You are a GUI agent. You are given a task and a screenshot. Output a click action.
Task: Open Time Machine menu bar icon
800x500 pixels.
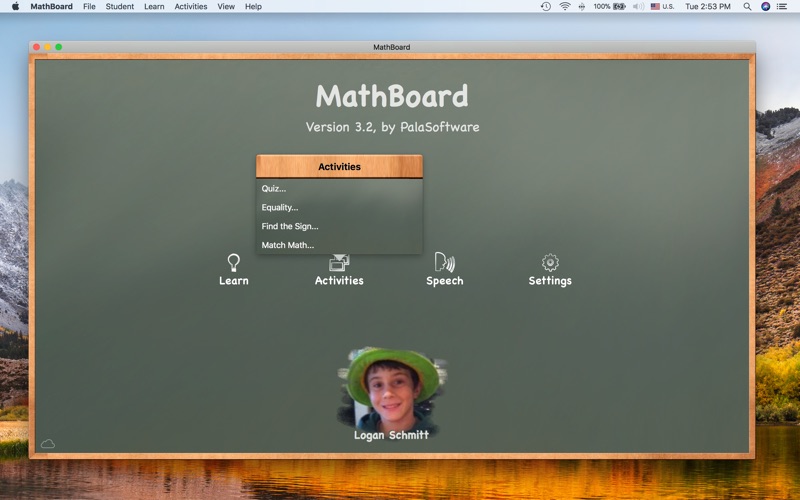pyautogui.click(x=545, y=6)
